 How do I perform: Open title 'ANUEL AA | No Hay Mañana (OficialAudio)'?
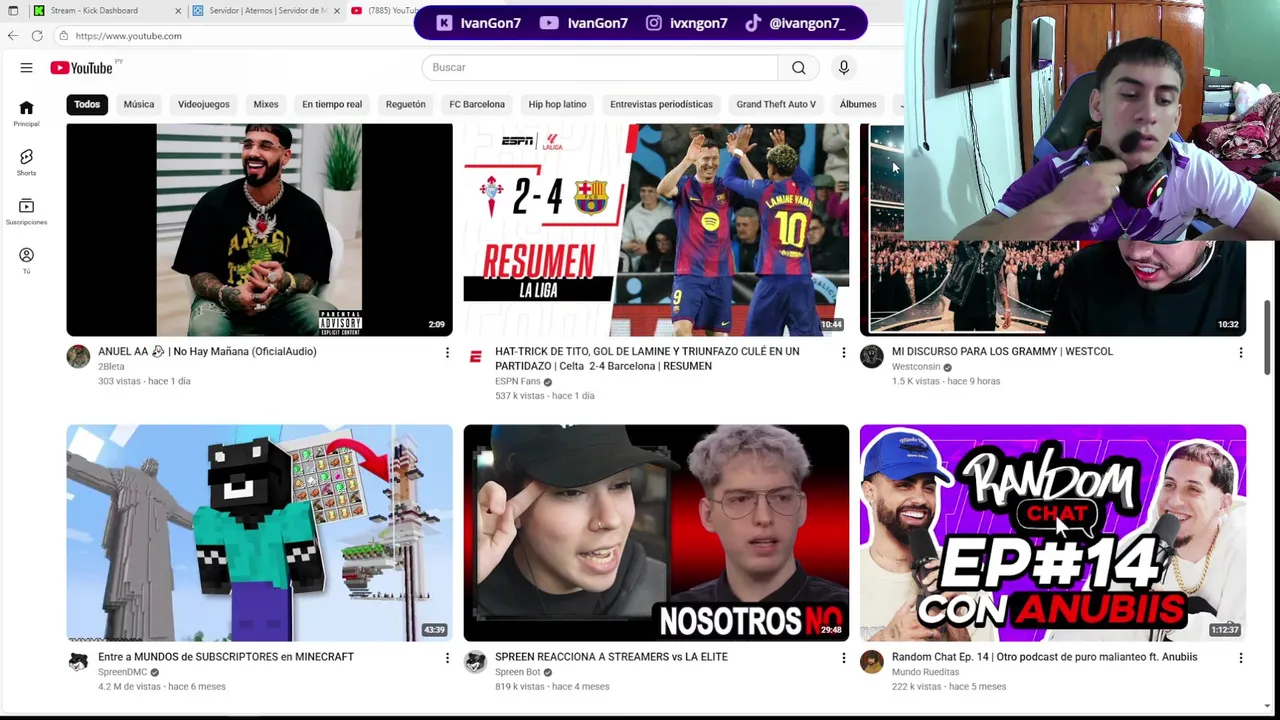(207, 352)
